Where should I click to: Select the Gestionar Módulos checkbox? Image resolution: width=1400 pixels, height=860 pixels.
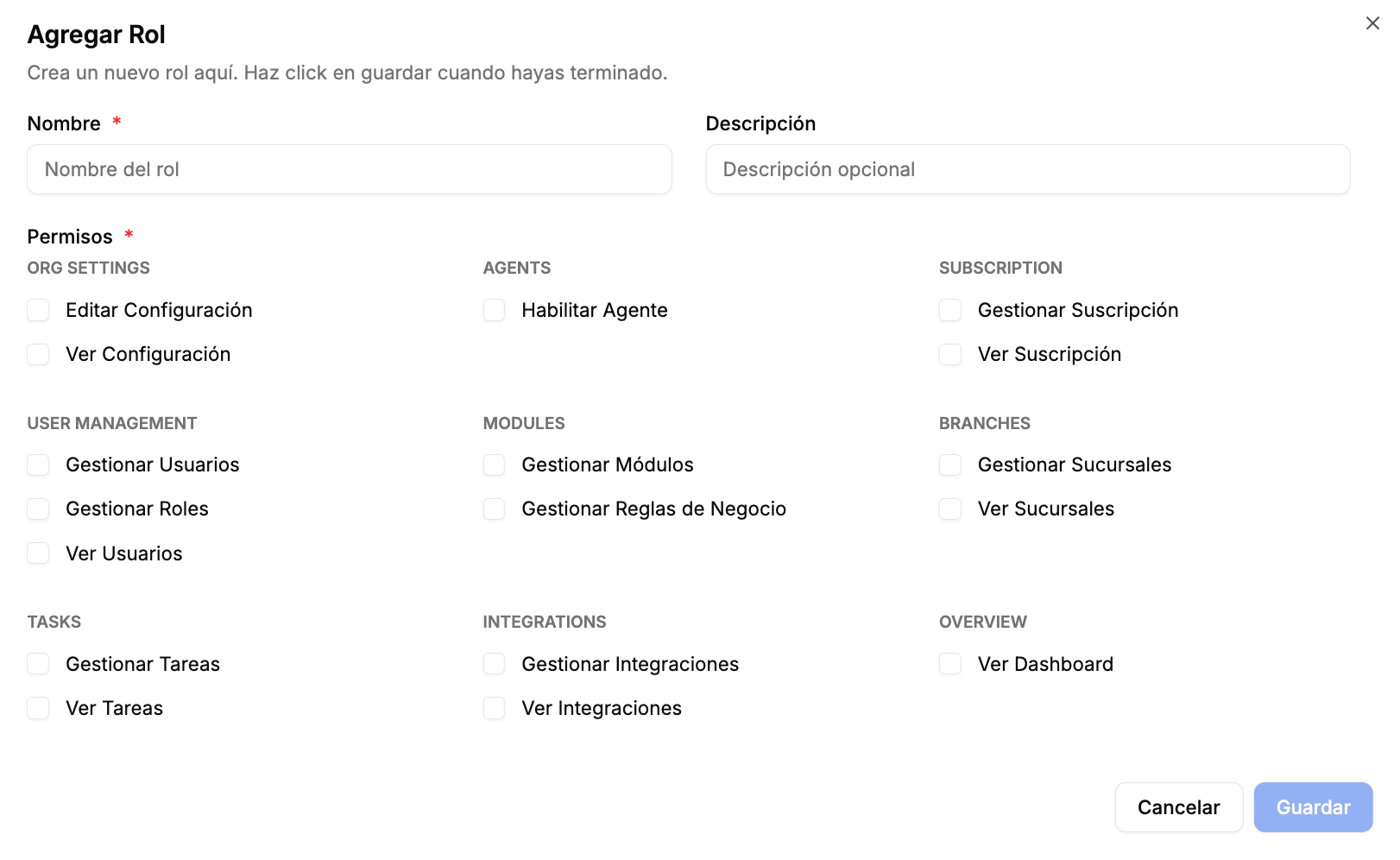pos(494,465)
